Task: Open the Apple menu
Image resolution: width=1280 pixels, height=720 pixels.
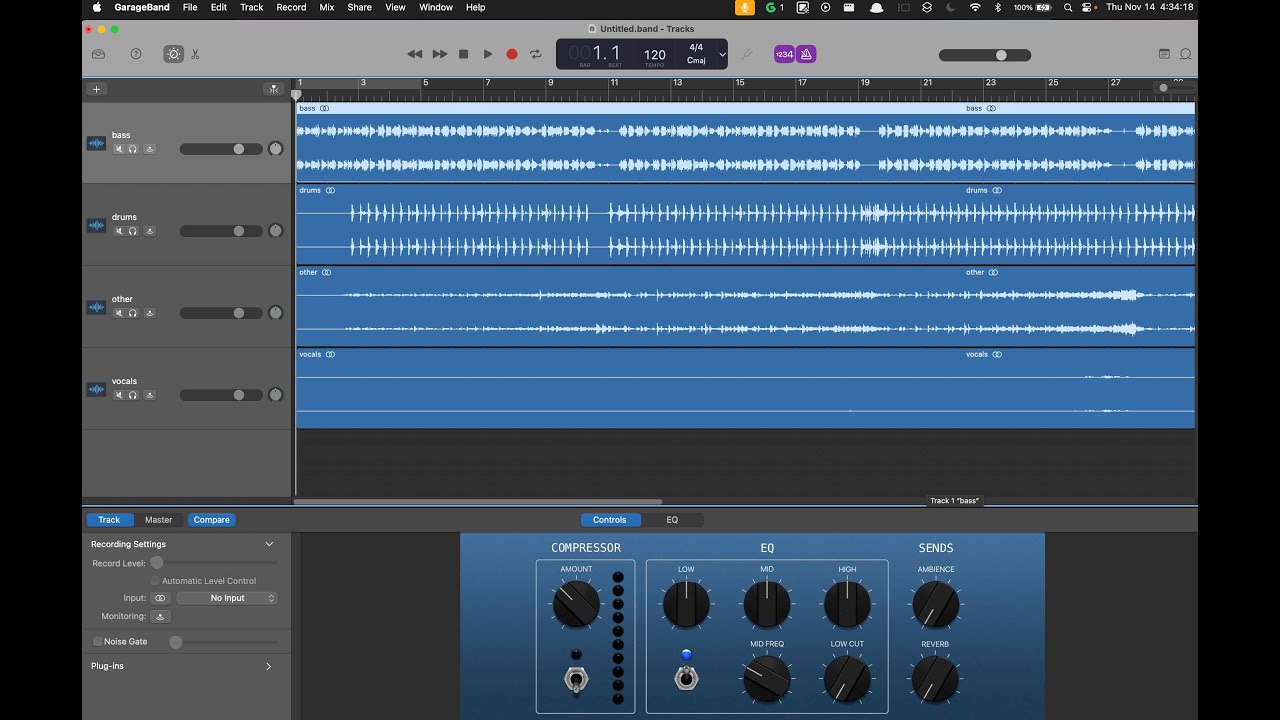Action: [x=97, y=7]
